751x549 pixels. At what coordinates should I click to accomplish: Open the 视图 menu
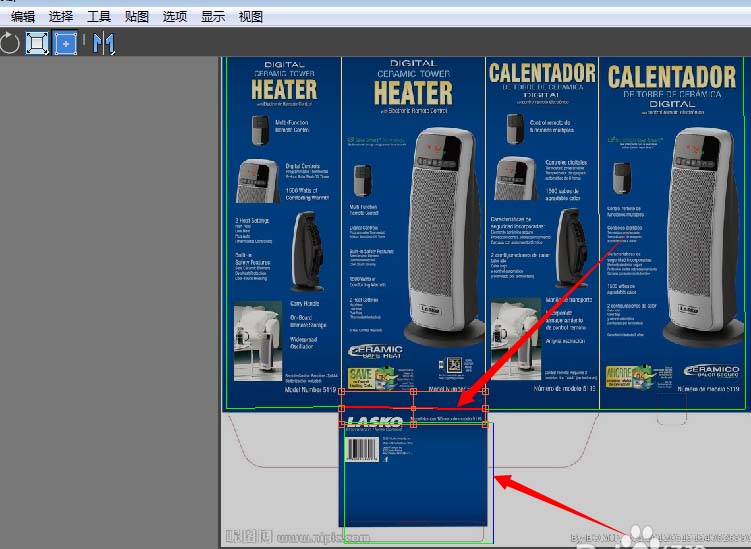click(x=250, y=17)
